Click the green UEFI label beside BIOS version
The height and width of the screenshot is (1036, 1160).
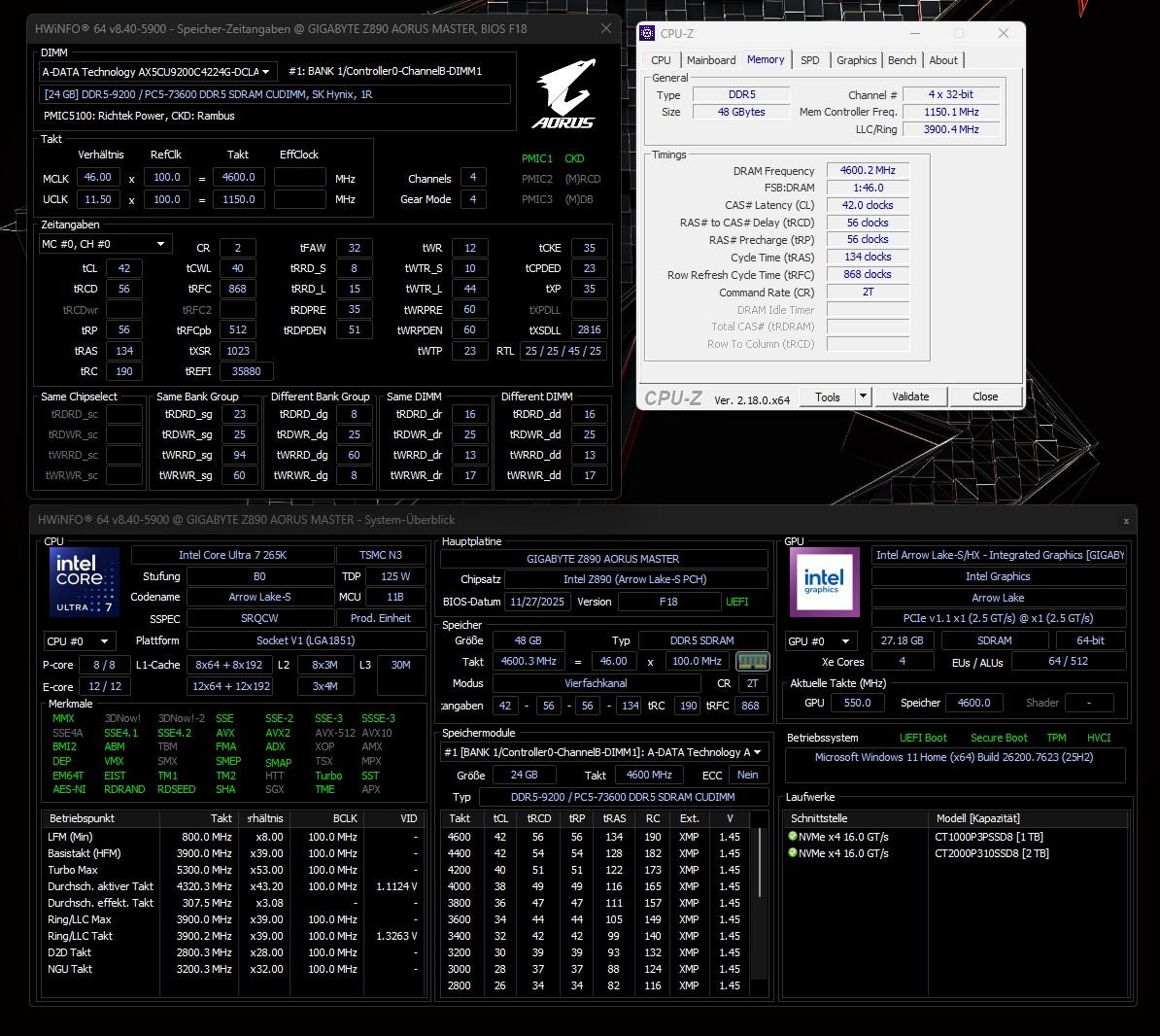736,602
